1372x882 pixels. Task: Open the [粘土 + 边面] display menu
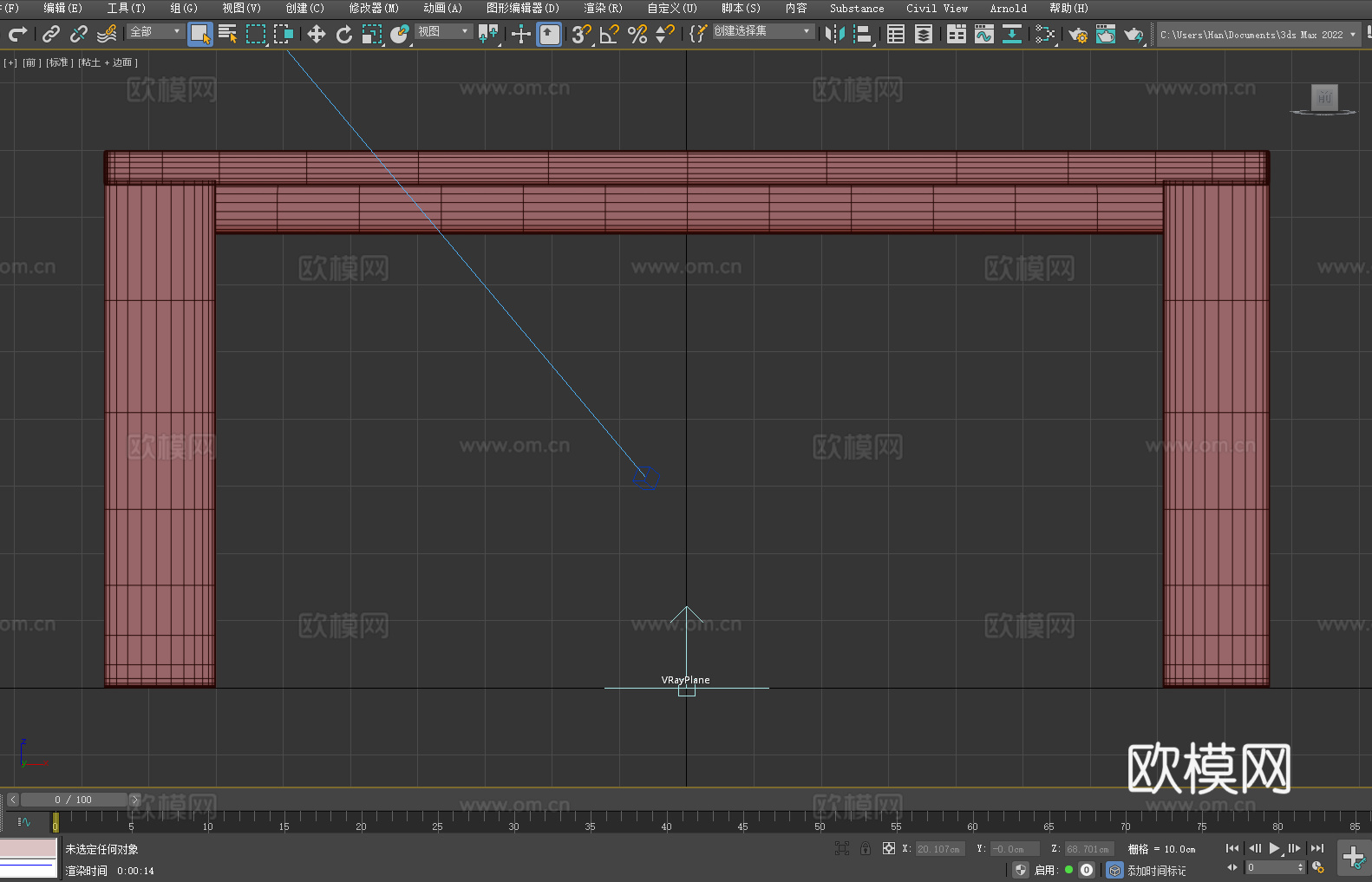pos(108,62)
